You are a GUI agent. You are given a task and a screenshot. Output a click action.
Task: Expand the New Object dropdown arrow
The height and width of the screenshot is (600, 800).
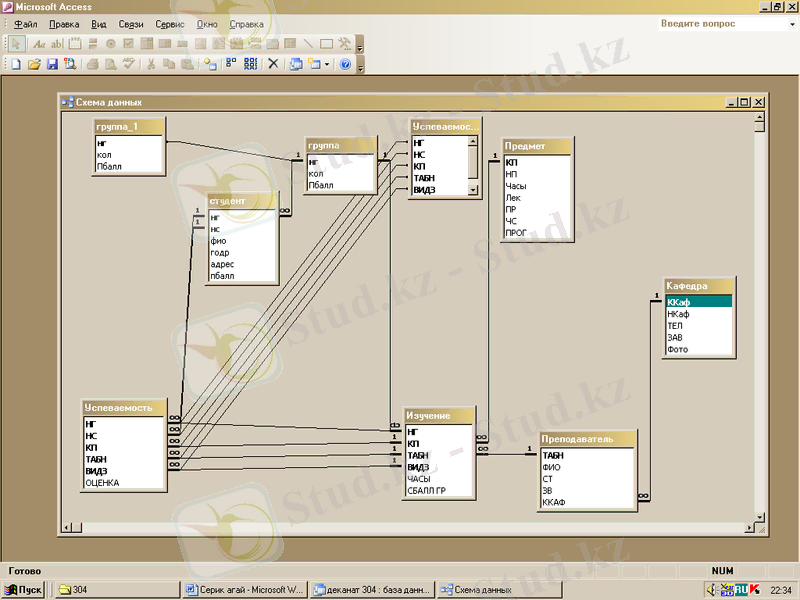point(328,64)
